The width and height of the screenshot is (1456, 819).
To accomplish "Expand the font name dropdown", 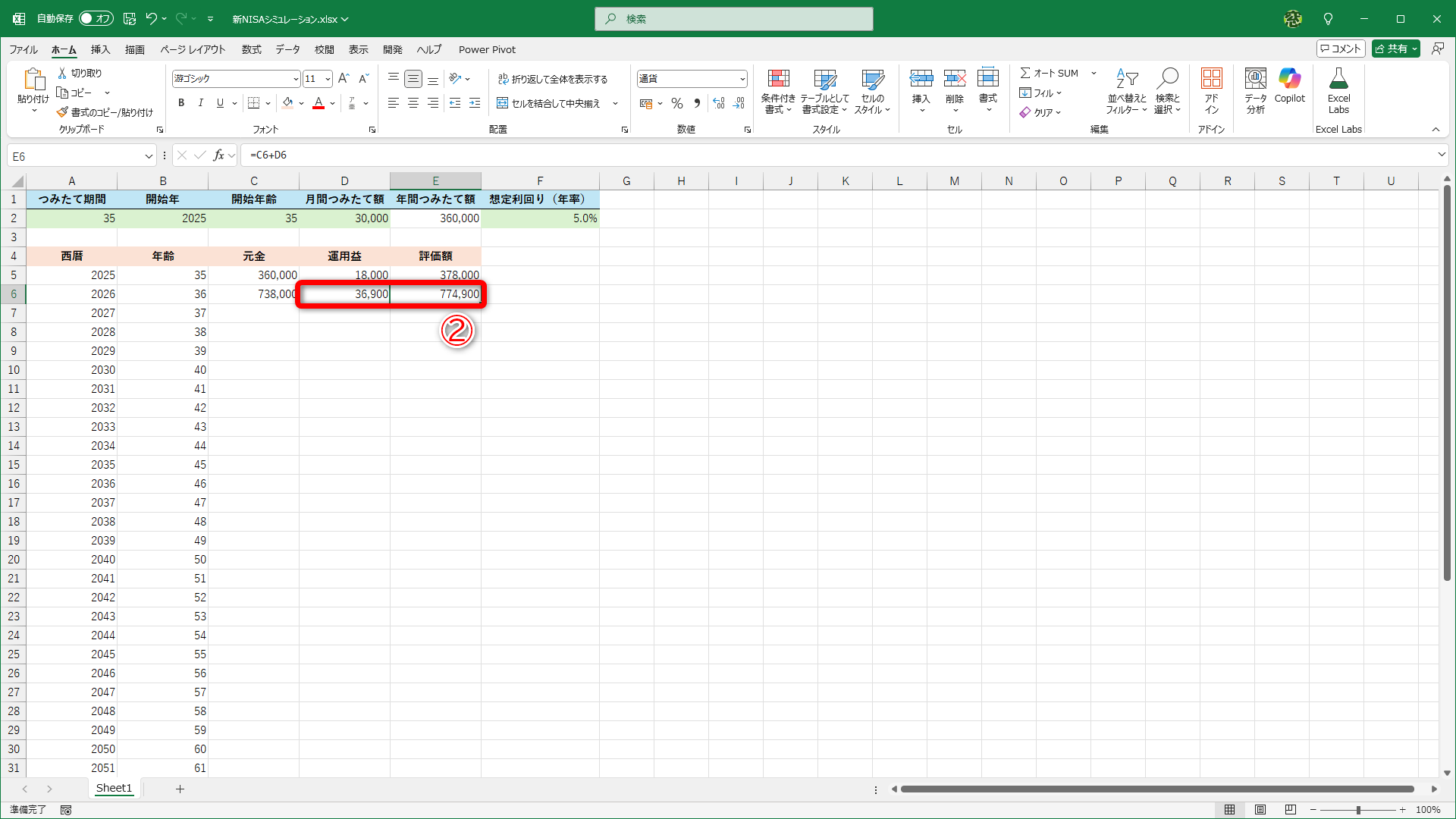I will coord(296,79).
